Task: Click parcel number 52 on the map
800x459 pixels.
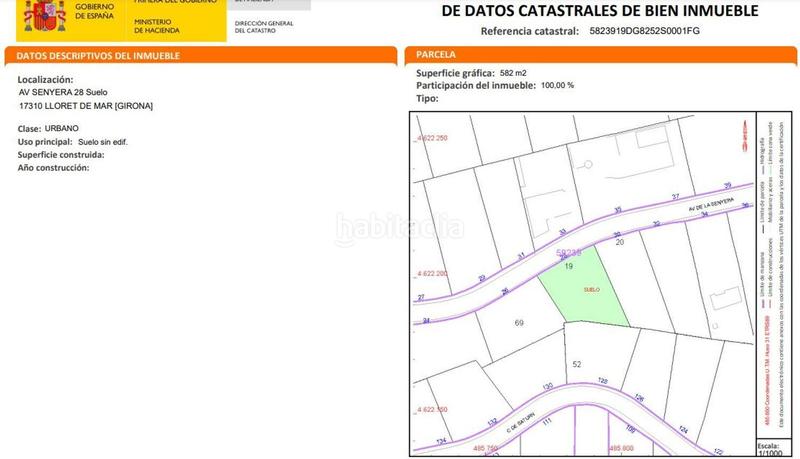Action: [577, 364]
